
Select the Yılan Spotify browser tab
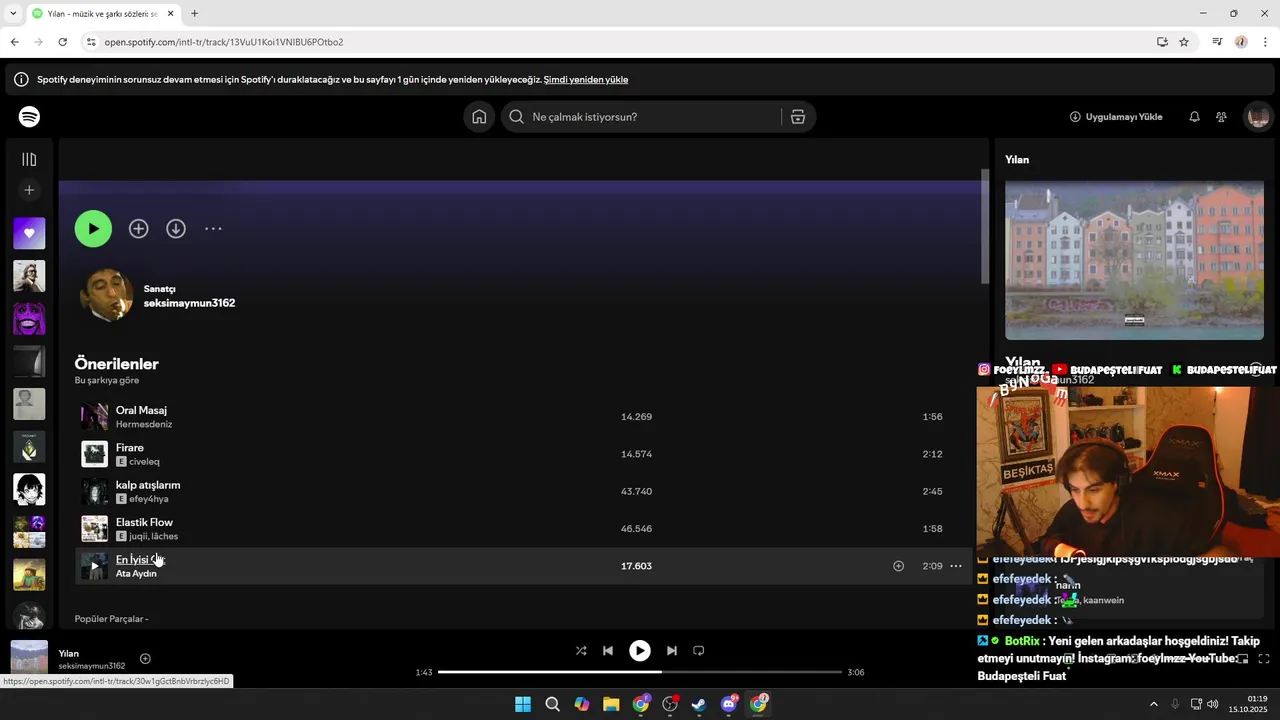pyautogui.click(x=102, y=14)
